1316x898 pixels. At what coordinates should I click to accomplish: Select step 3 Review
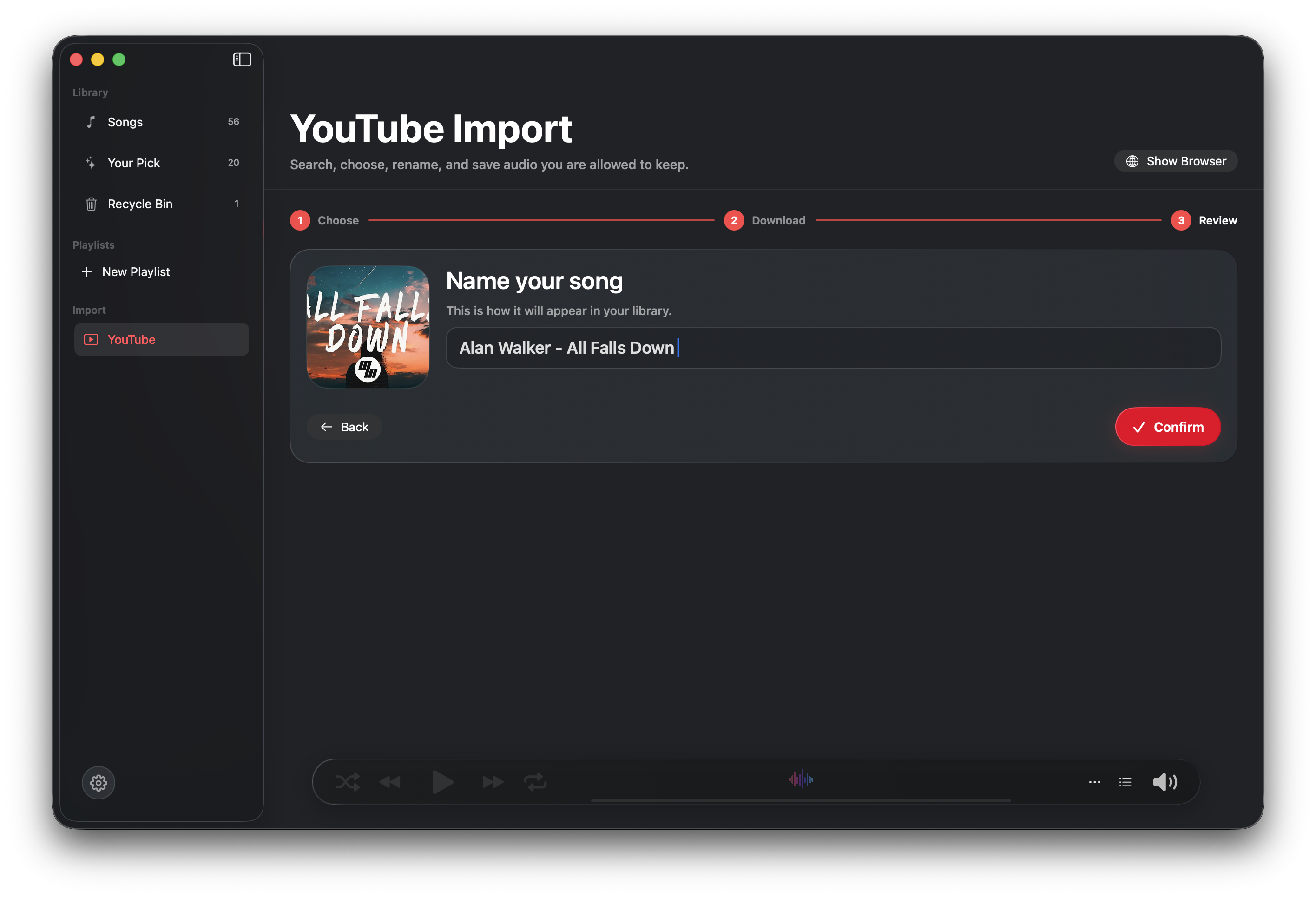pyautogui.click(x=1204, y=220)
